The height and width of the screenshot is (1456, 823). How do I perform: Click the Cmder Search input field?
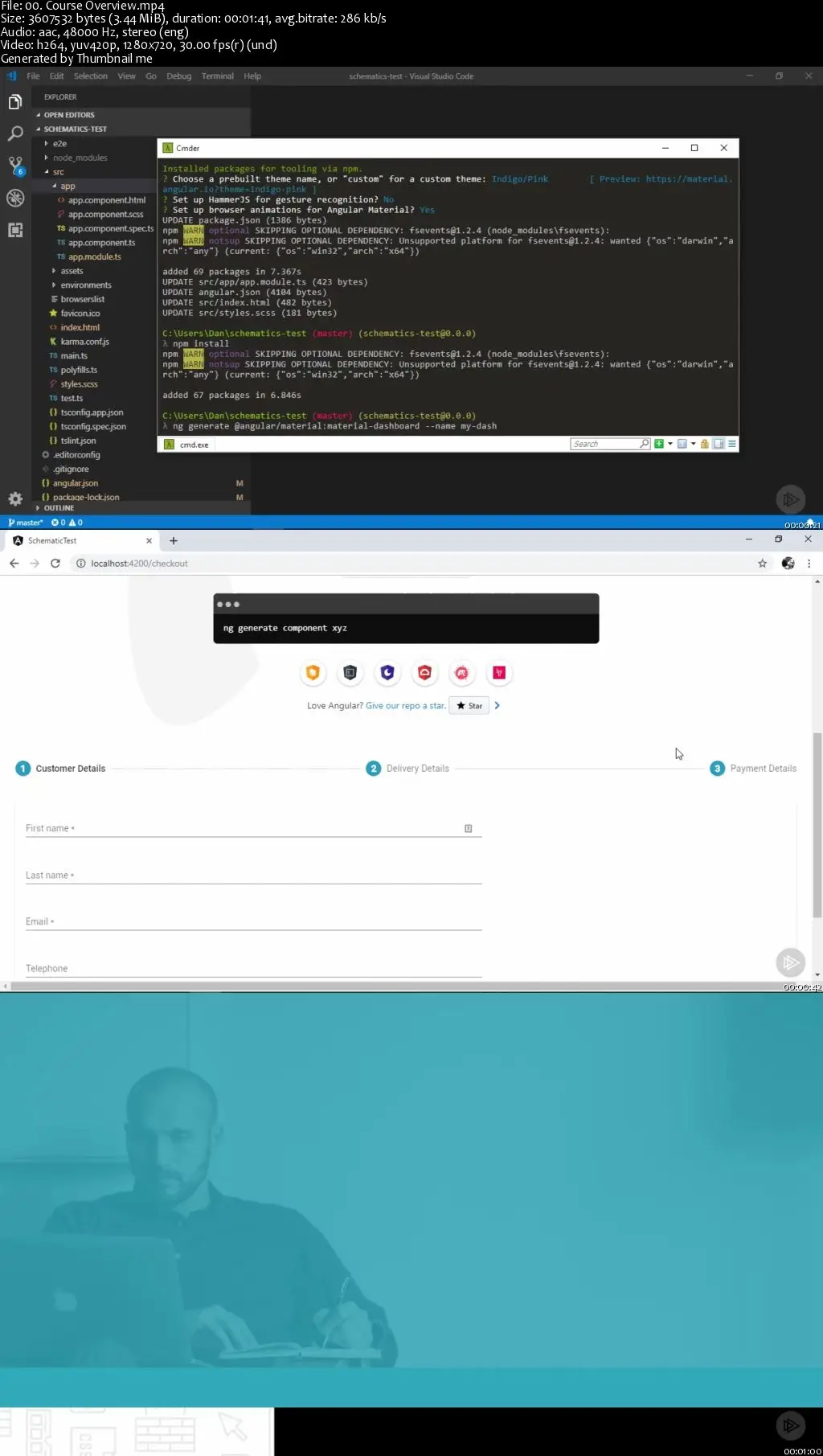(x=605, y=444)
